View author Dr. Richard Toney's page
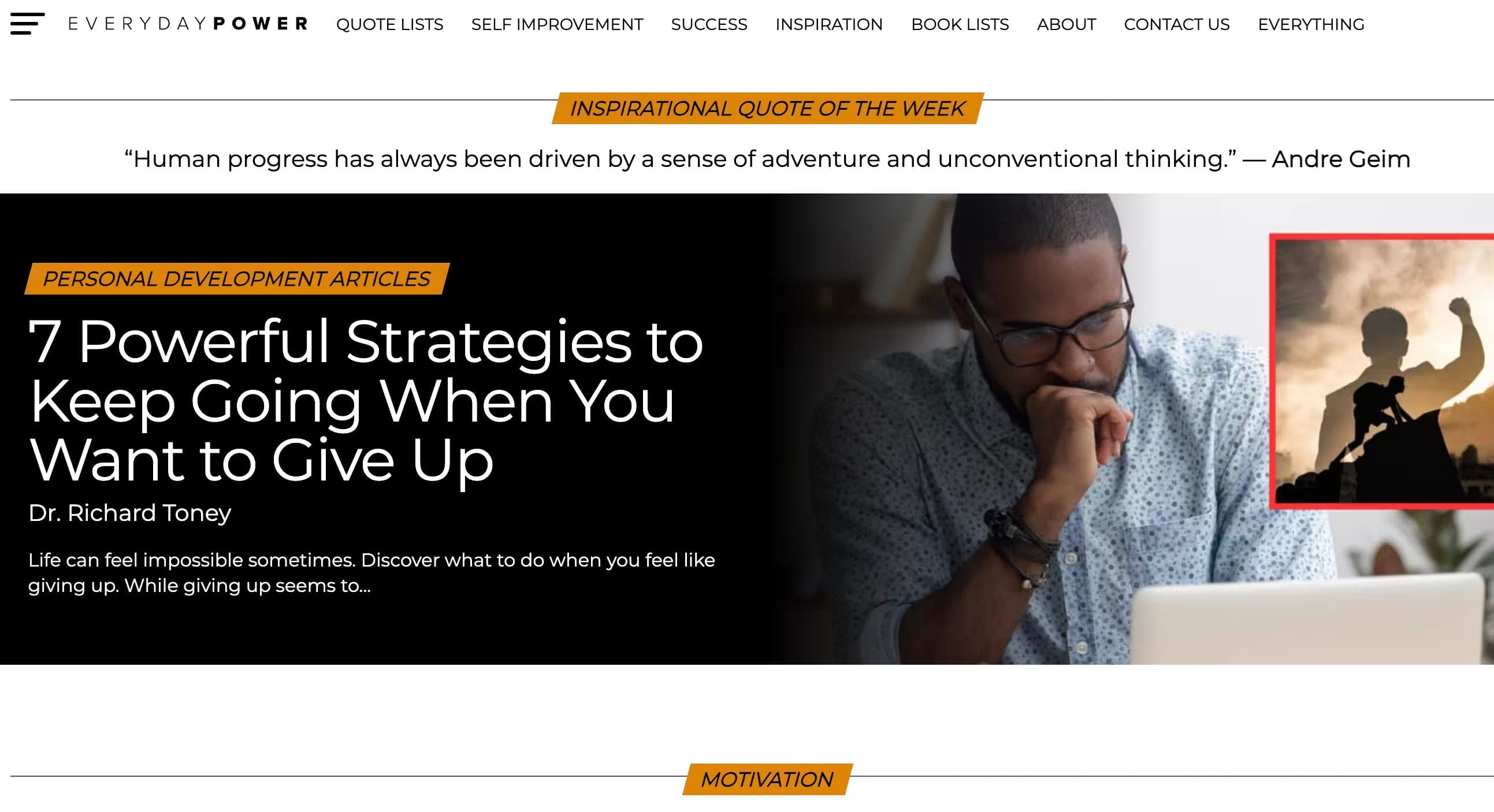1494x812 pixels. pos(129,513)
